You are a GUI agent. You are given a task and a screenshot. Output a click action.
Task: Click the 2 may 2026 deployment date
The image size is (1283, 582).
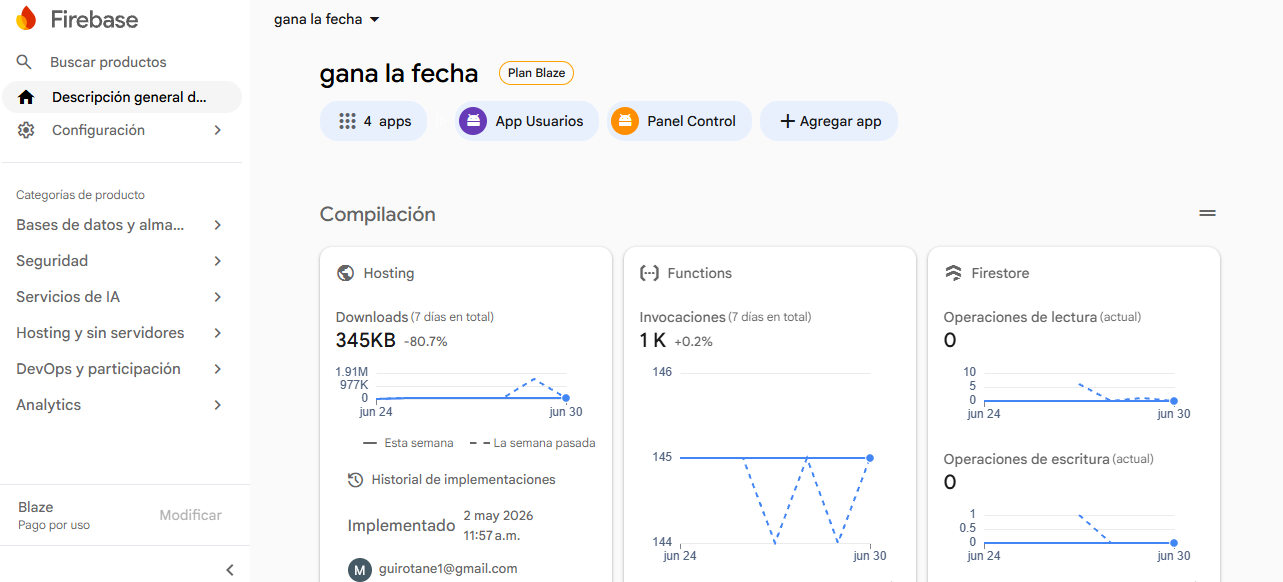pyautogui.click(x=498, y=516)
